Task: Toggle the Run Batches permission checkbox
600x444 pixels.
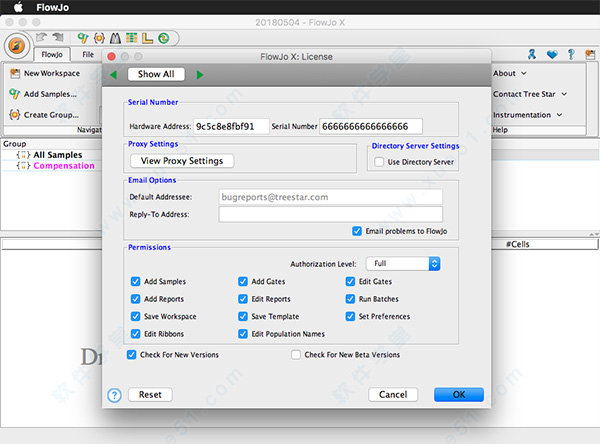Action: pos(350,299)
